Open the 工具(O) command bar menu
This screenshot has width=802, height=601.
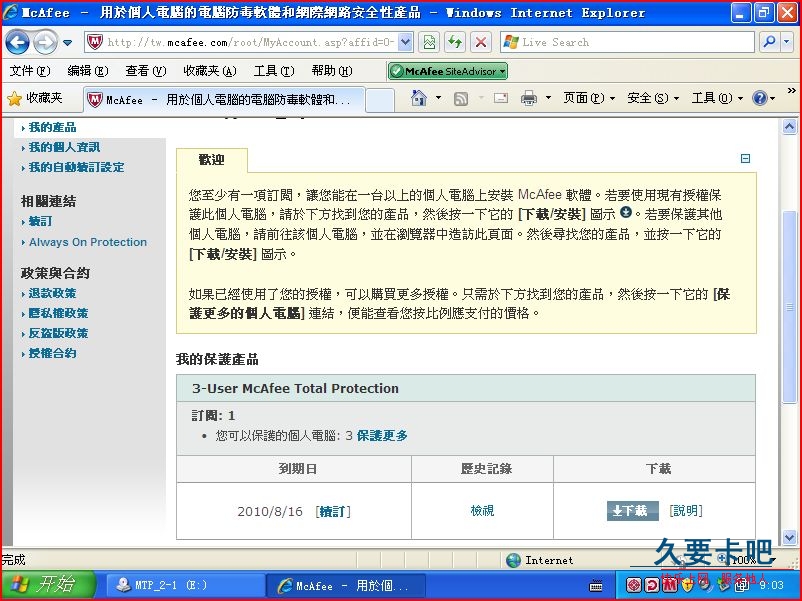[x=717, y=98]
